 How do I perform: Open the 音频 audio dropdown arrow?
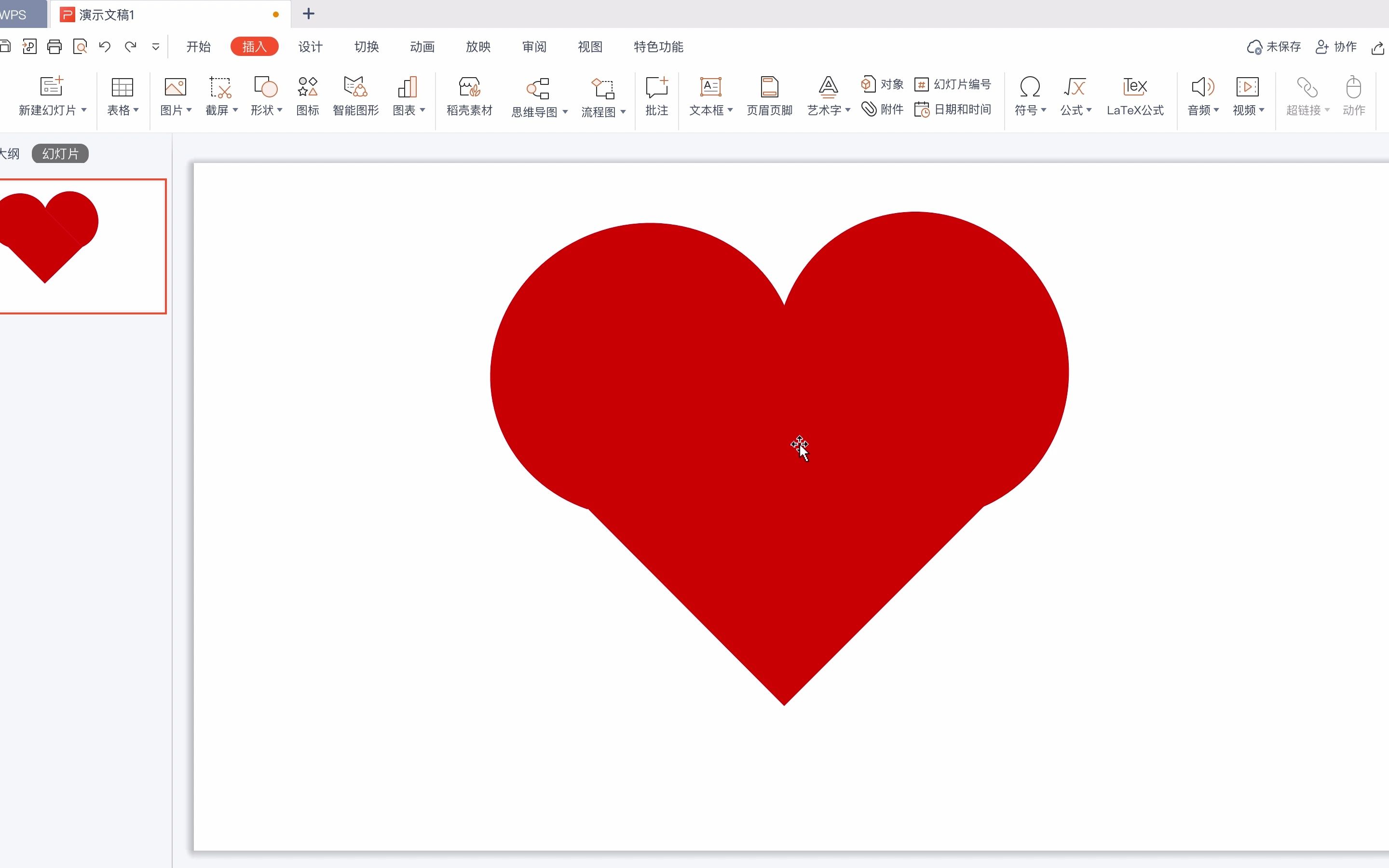pyautogui.click(x=1216, y=109)
